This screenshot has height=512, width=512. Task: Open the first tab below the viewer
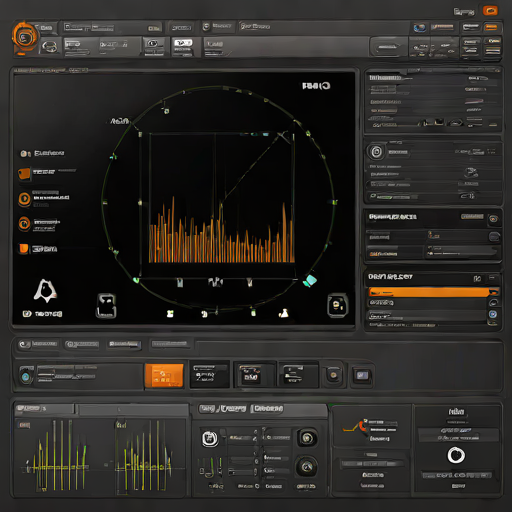click(38, 344)
